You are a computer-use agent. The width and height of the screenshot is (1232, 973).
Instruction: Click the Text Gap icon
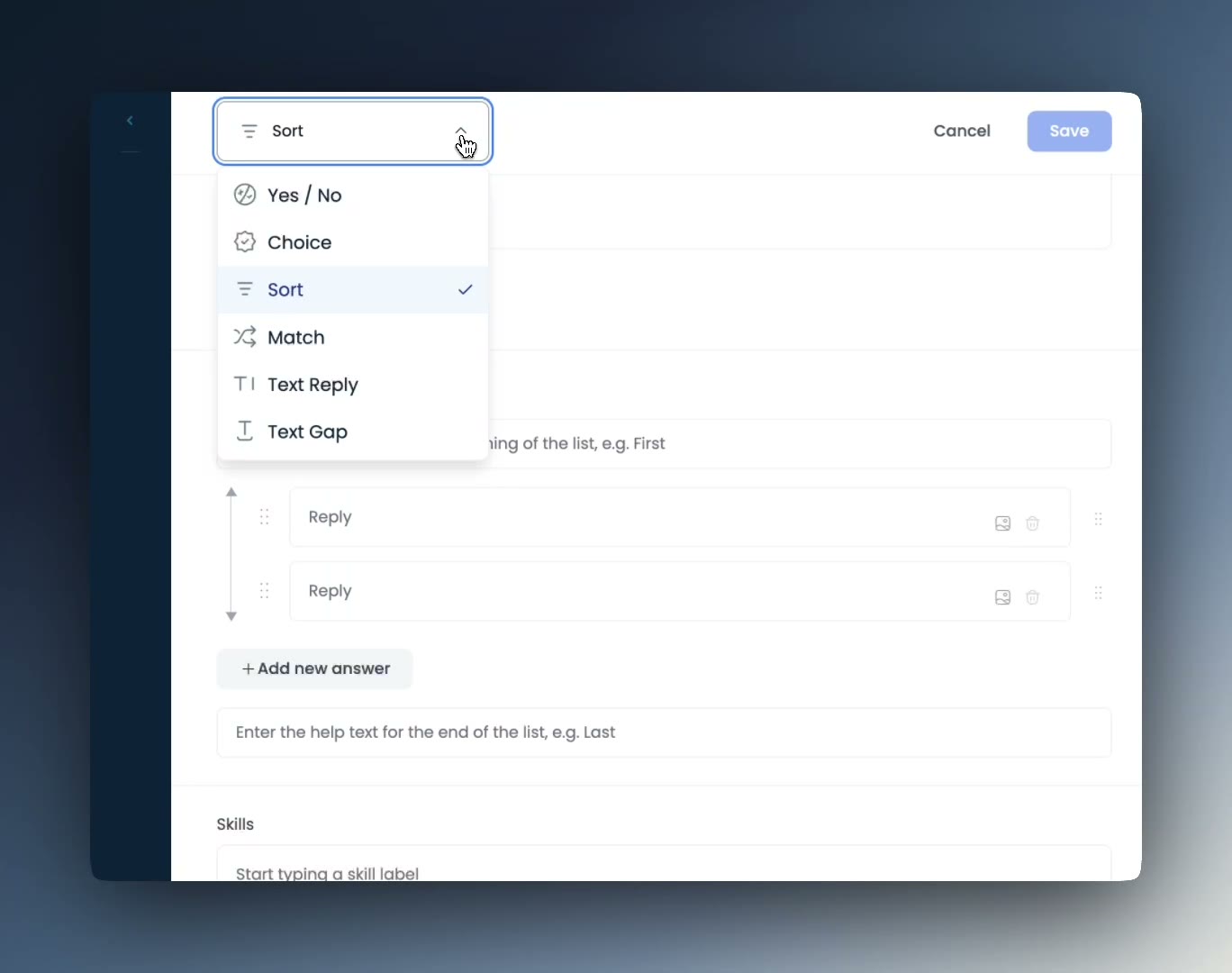[x=245, y=431]
